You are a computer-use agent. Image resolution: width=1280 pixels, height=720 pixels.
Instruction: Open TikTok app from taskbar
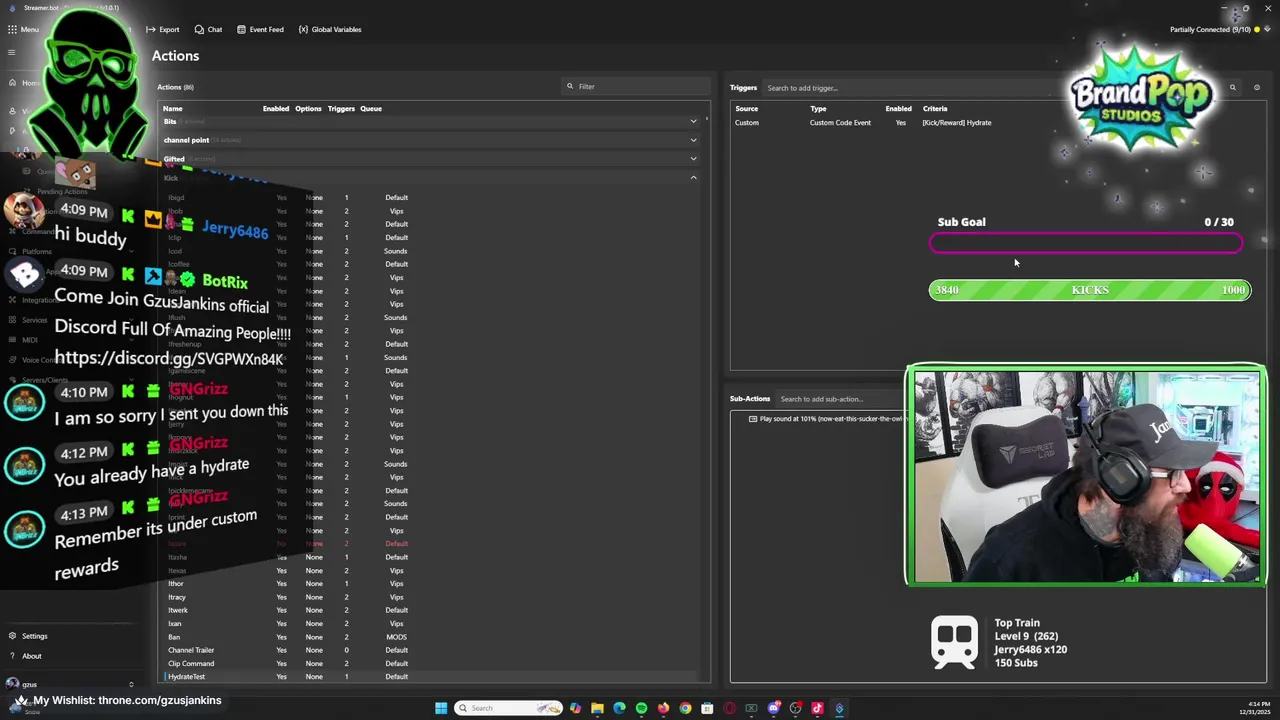tap(817, 708)
